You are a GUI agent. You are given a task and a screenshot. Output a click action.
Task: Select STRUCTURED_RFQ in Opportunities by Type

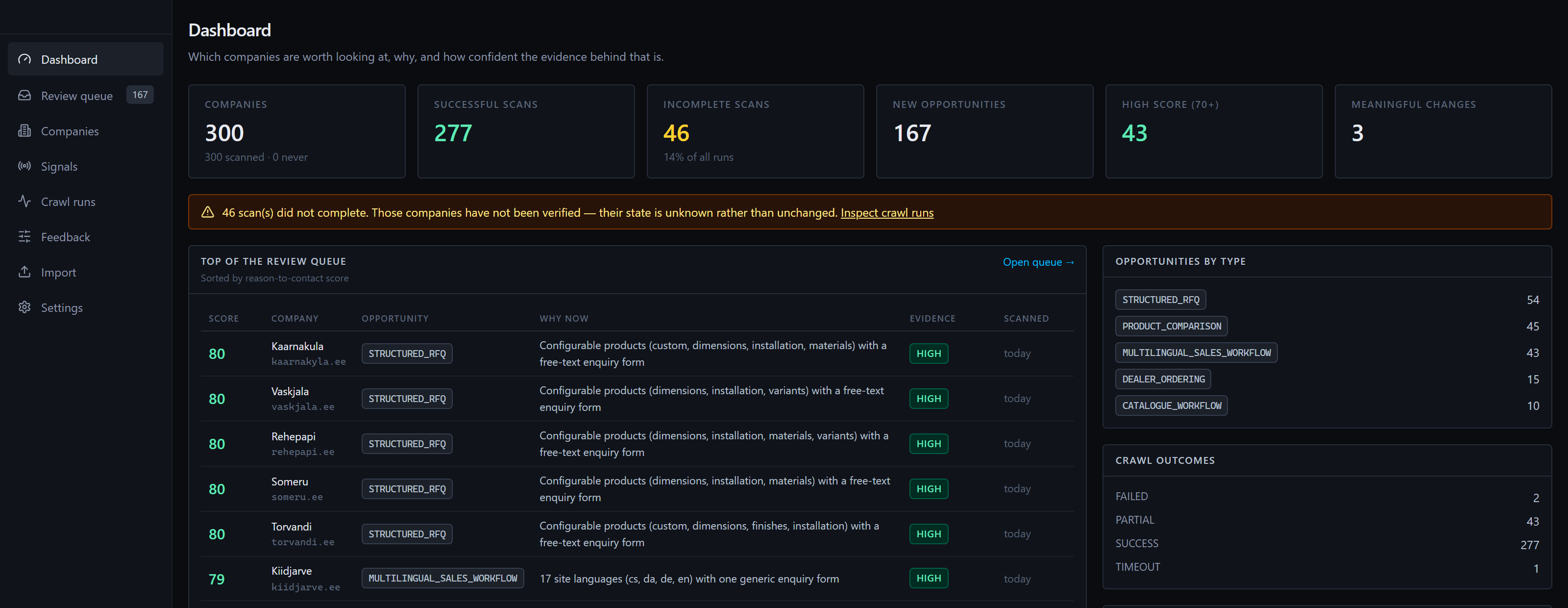click(1160, 300)
